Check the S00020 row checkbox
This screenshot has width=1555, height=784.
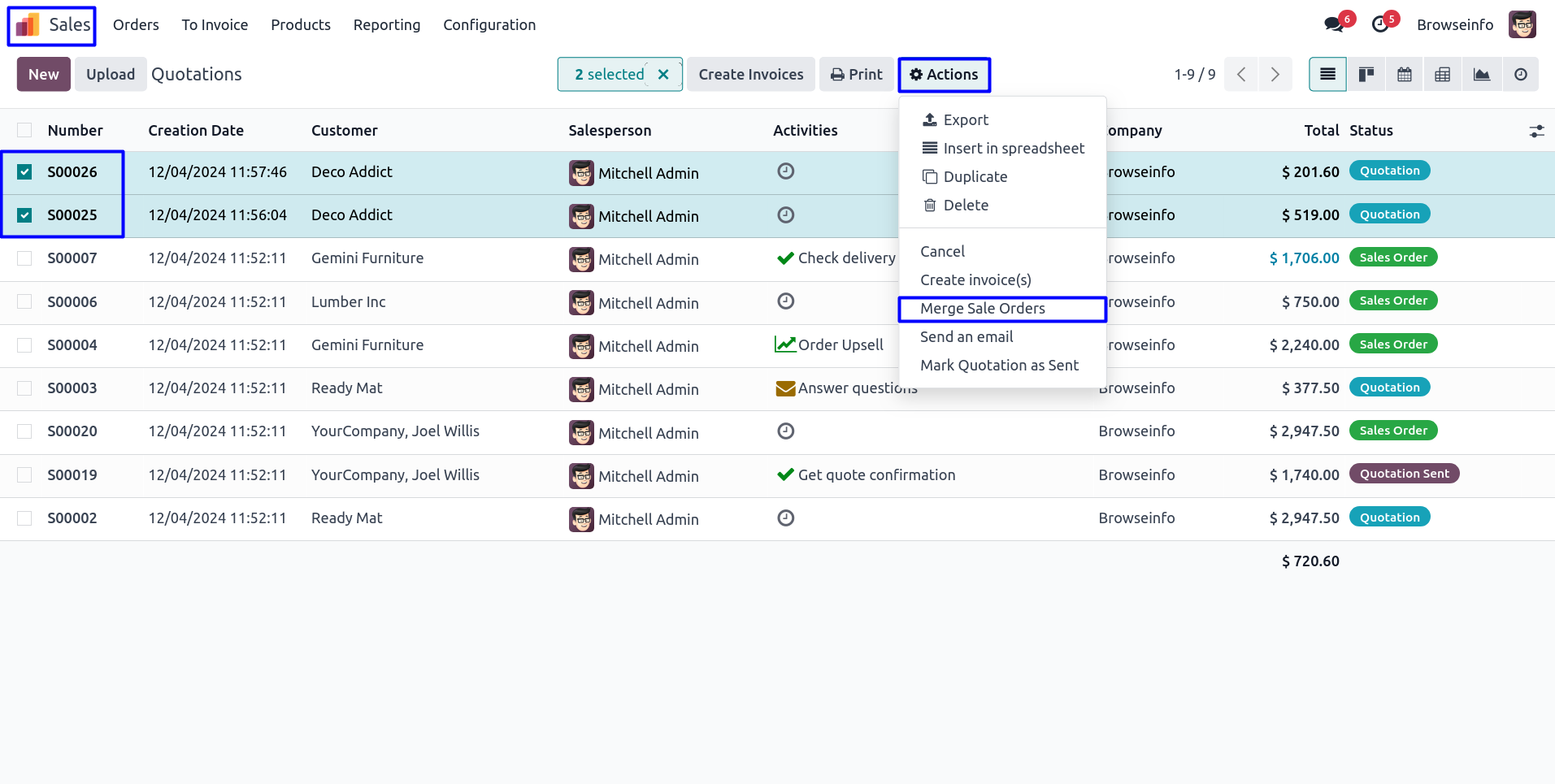click(24, 431)
